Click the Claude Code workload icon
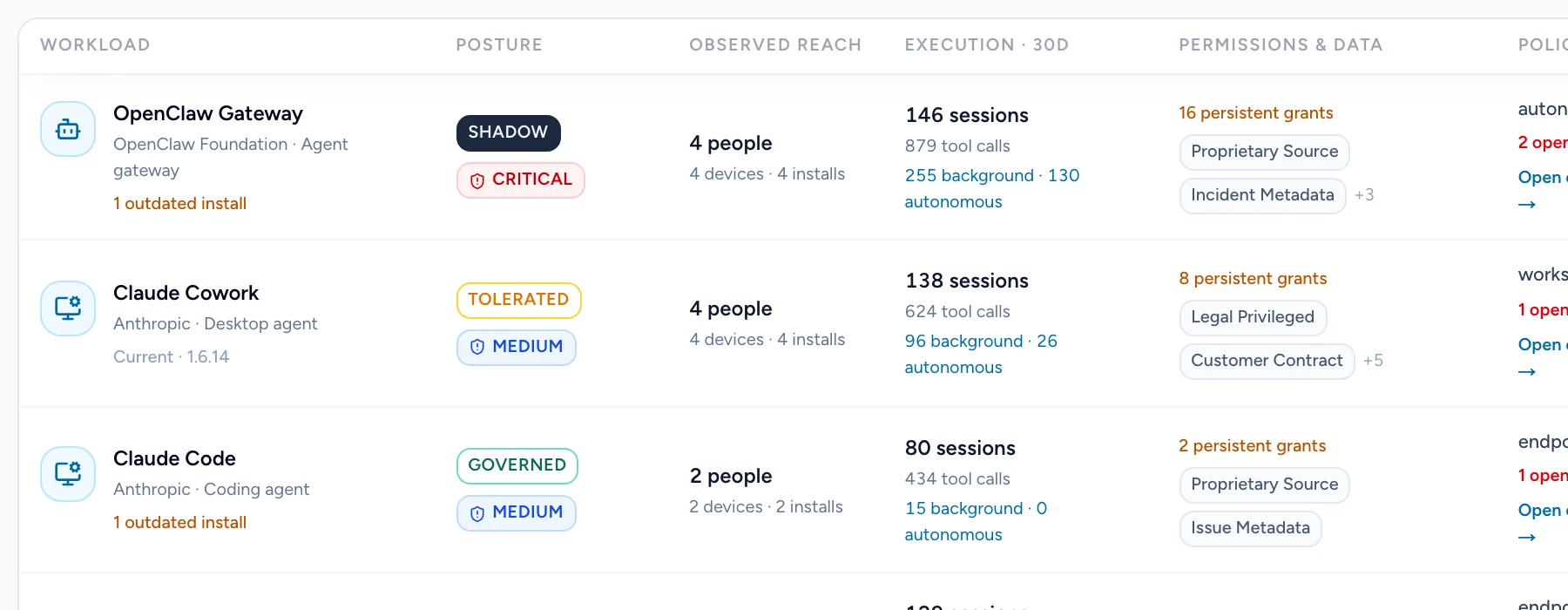The width and height of the screenshot is (1568, 610). pos(68,474)
